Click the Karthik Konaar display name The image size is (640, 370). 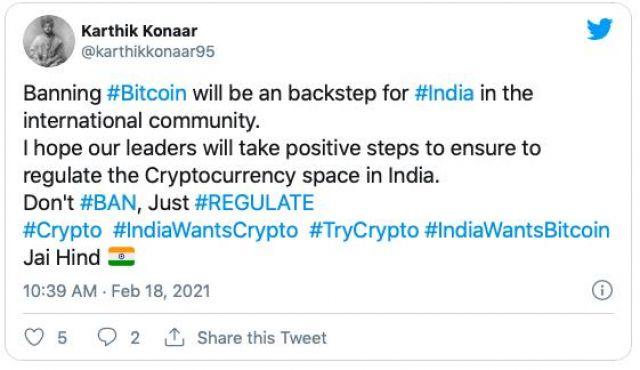(139, 31)
